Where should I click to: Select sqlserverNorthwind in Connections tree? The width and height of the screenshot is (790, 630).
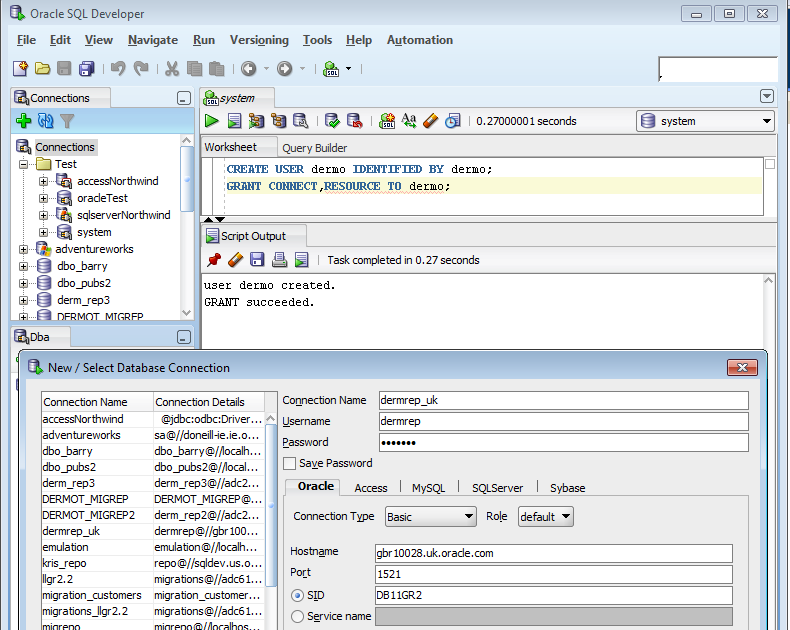coord(123,215)
